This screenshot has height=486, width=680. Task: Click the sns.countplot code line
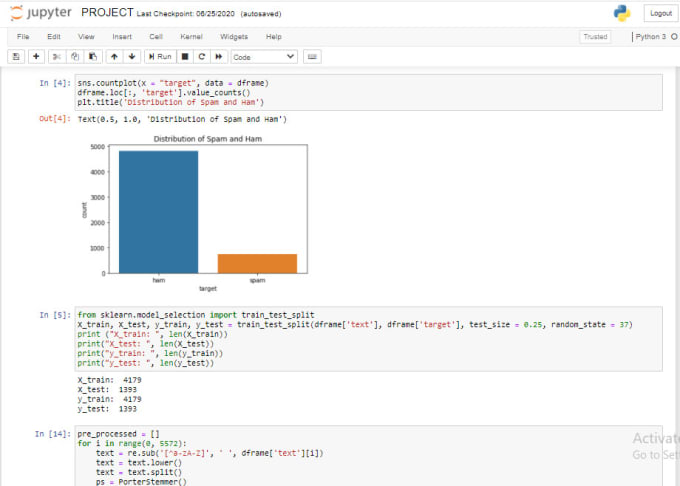[x=173, y=83]
